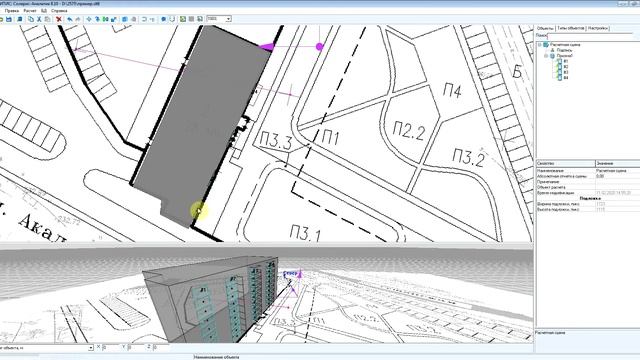Click the grey Redo arrow icon

click(78, 19)
